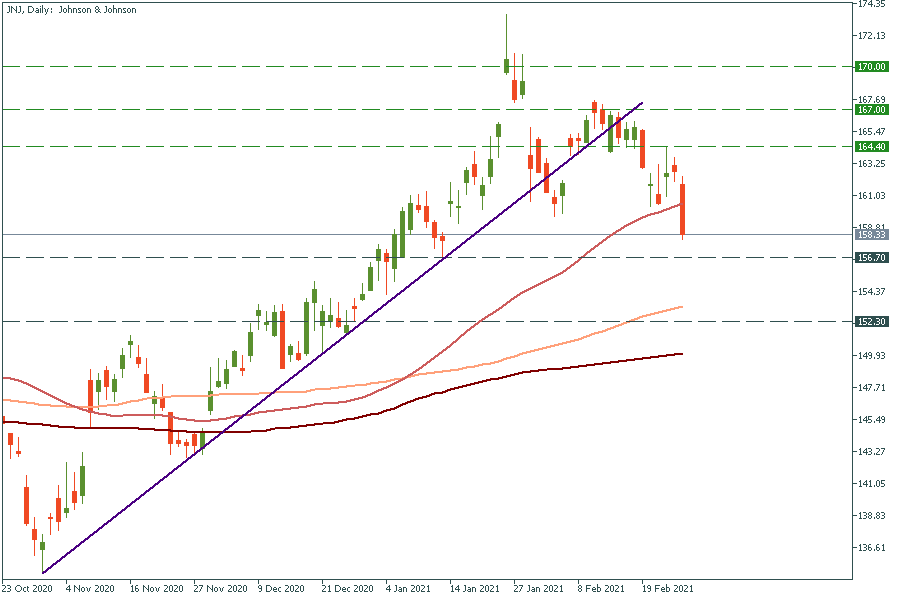Click the 163.25 price axis value
This screenshot has height=600, width=900.
pyautogui.click(x=871, y=164)
